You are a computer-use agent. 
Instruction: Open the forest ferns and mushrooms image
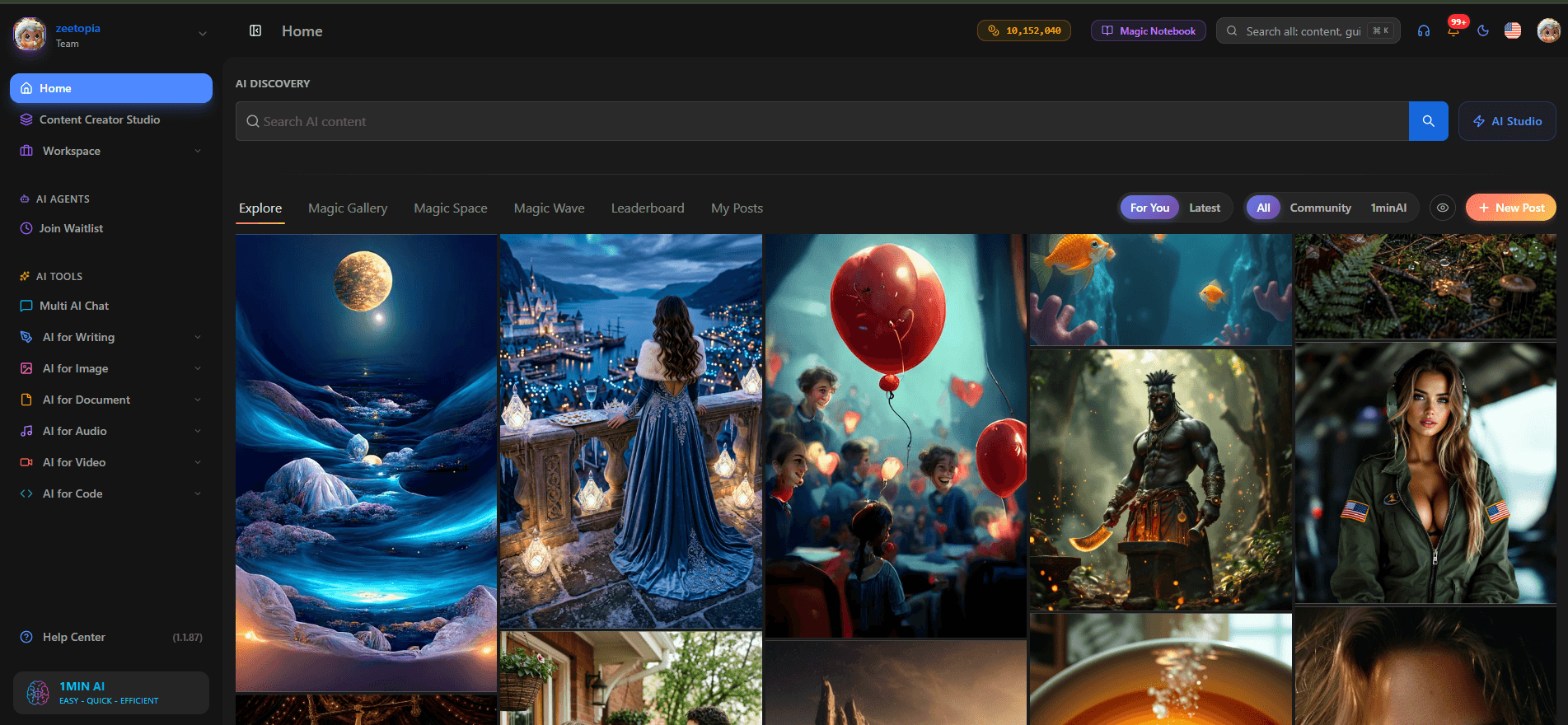pyautogui.click(x=1425, y=286)
